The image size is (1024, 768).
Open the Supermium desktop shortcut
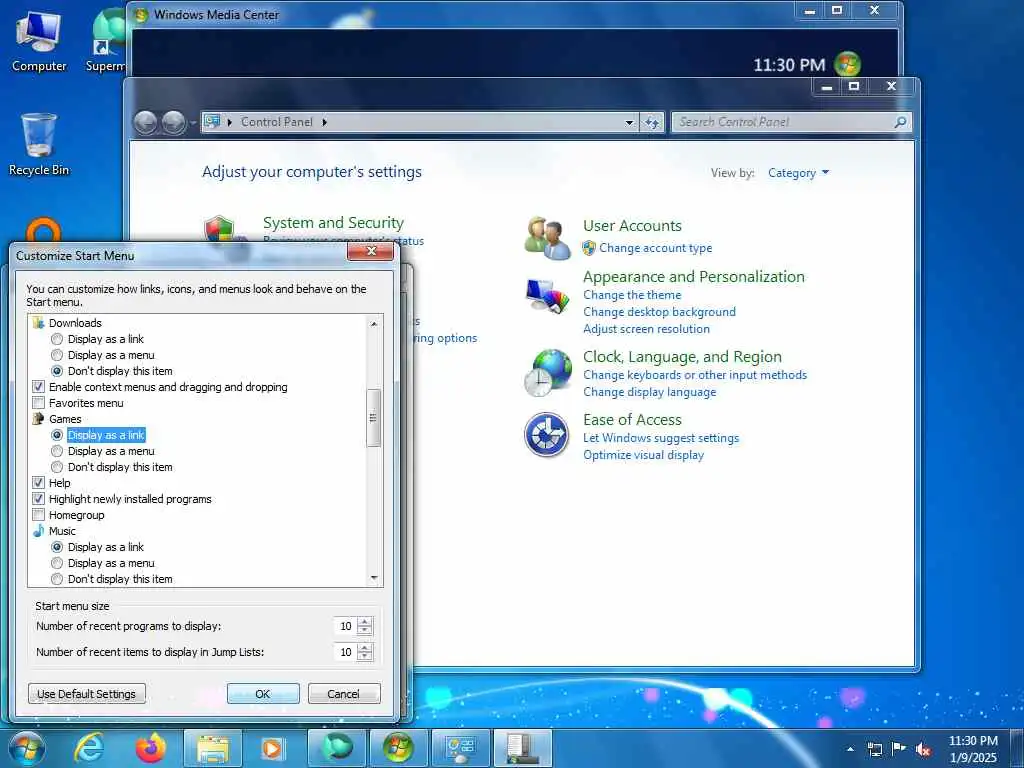[x=106, y=41]
